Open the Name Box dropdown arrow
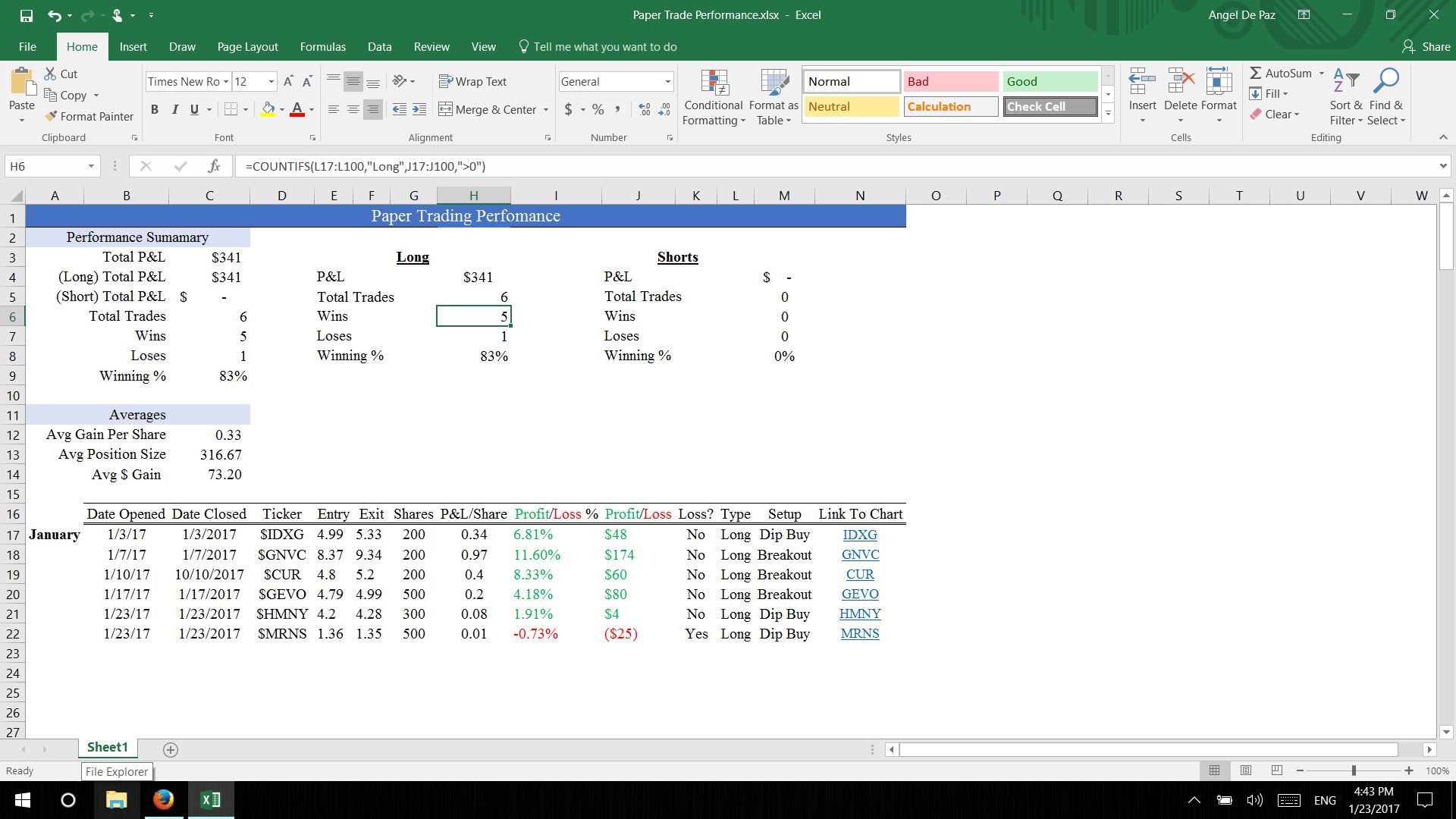Screen dimensions: 1456x819 pyautogui.click(x=91, y=166)
